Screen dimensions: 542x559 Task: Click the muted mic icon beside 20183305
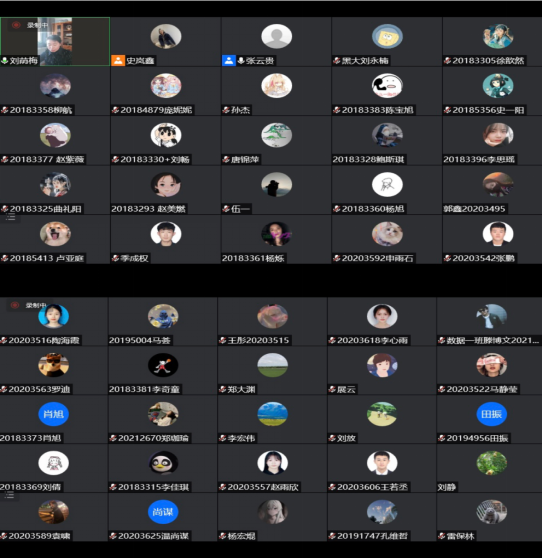(447, 61)
